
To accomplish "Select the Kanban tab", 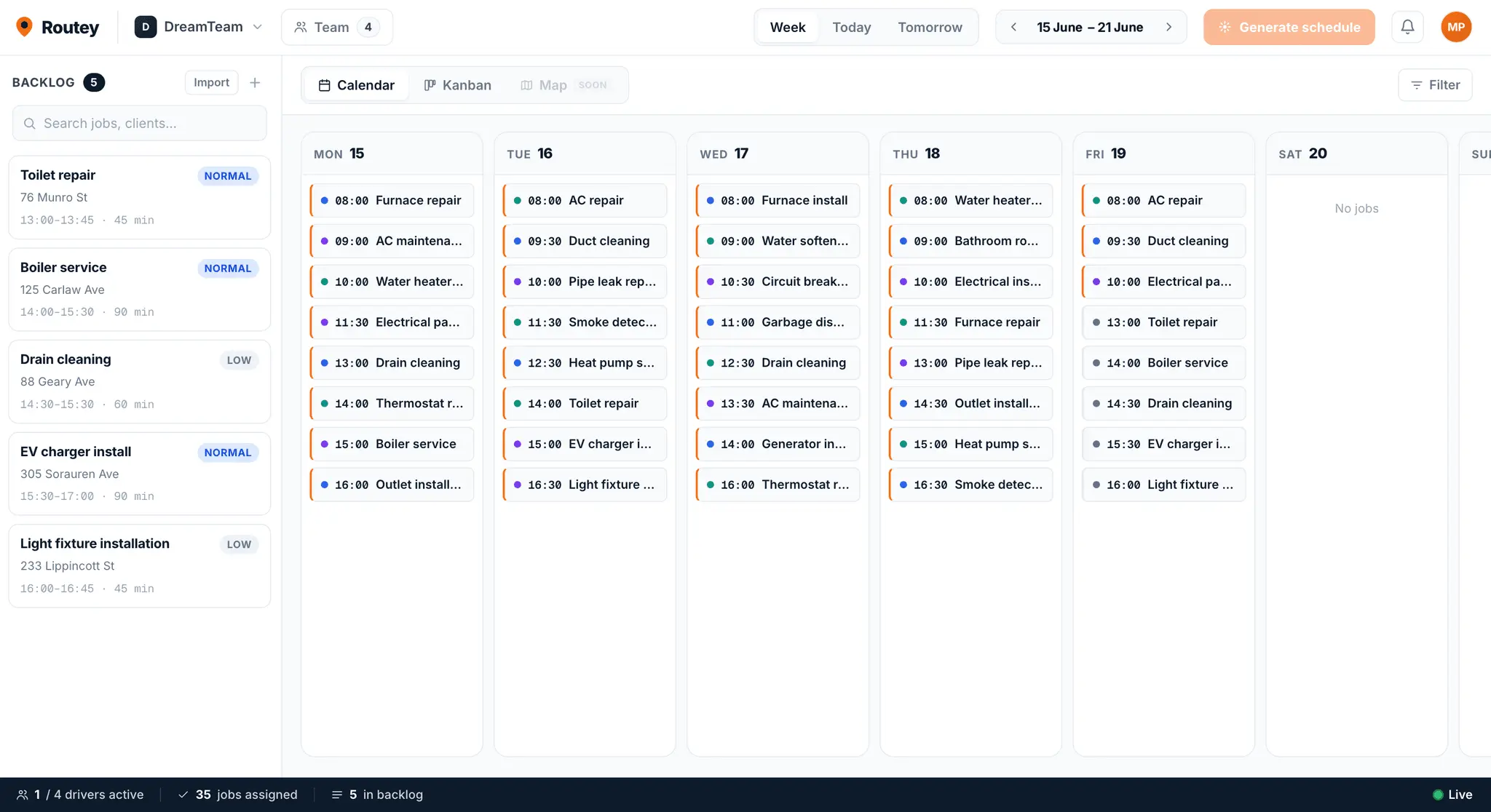I will 458,85.
